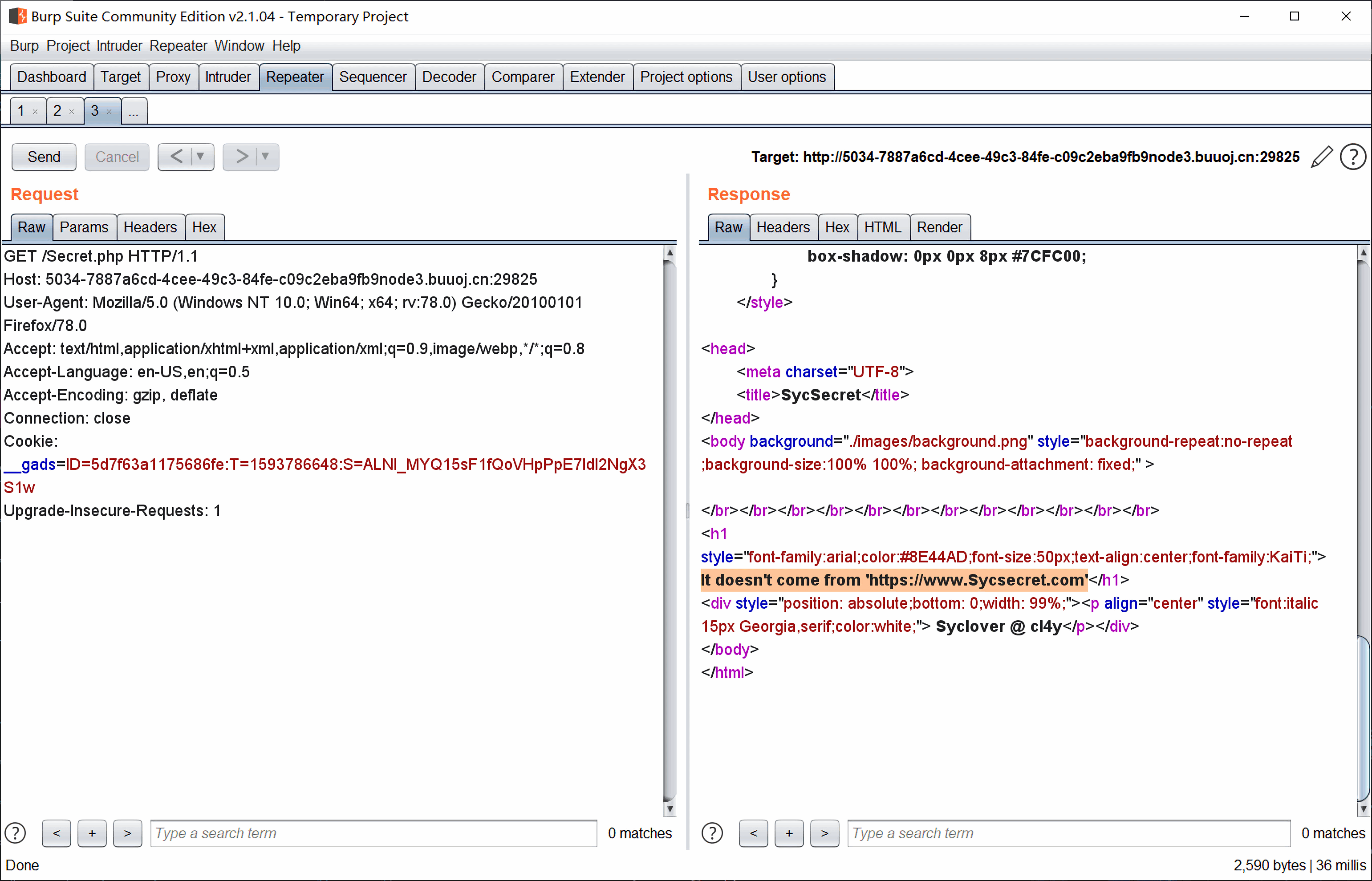Click response pane scroll down arrow
The width and height of the screenshot is (1372, 881).
point(1364,809)
